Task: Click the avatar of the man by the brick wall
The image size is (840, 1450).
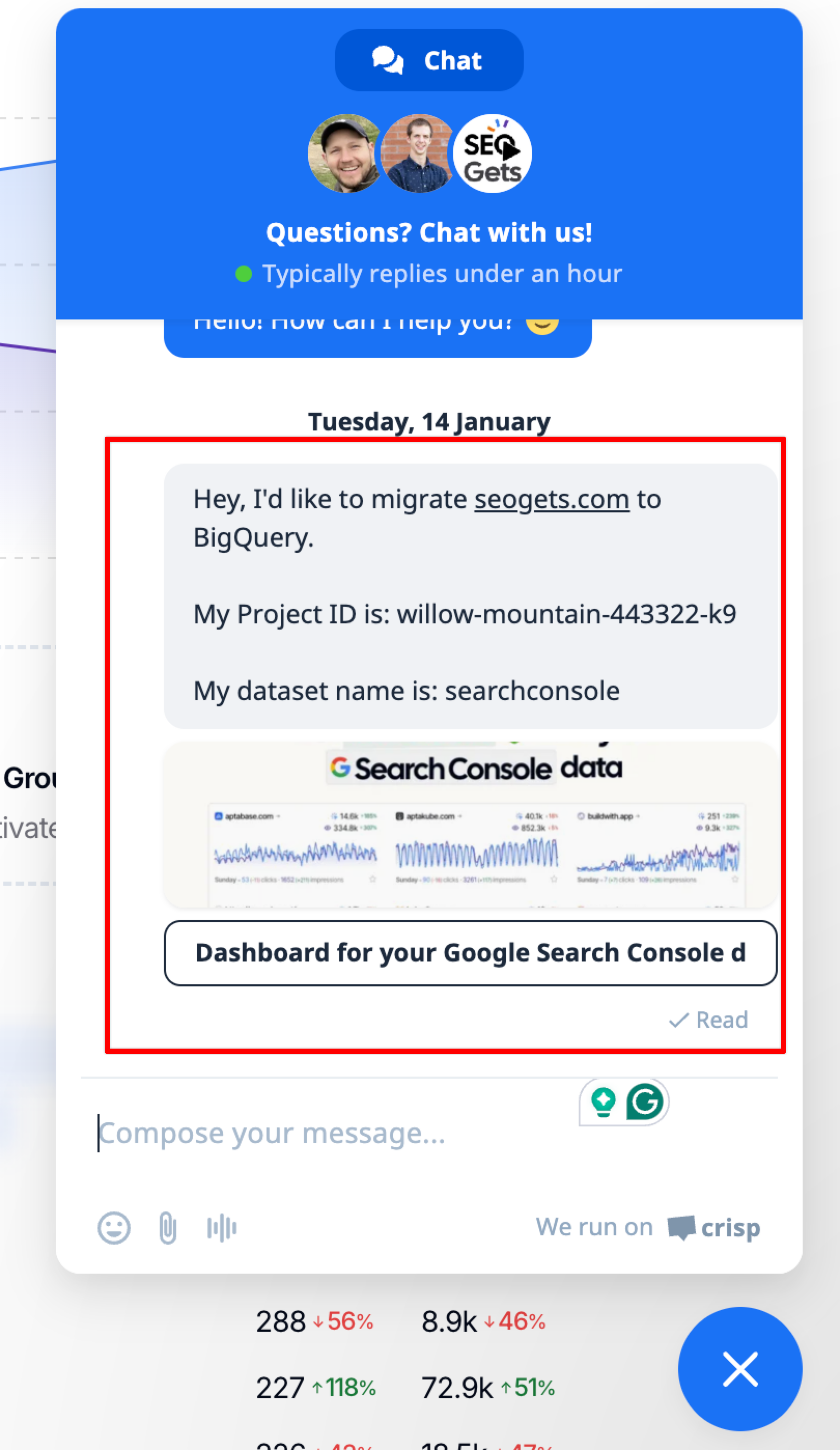Action: pyautogui.click(x=418, y=154)
